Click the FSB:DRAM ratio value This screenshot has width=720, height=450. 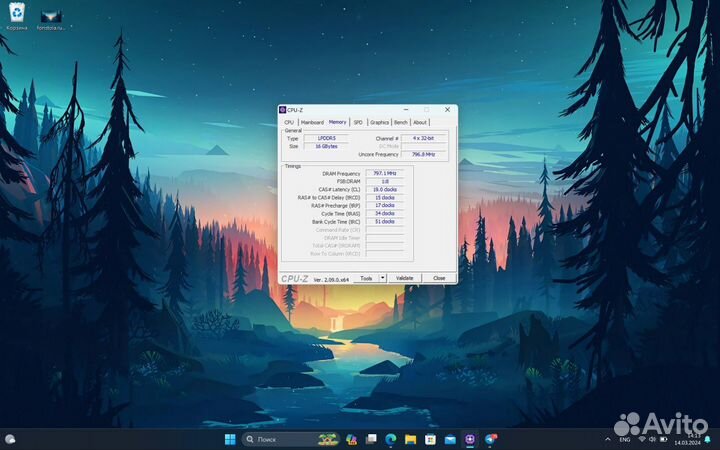click(x=385, y=181)
